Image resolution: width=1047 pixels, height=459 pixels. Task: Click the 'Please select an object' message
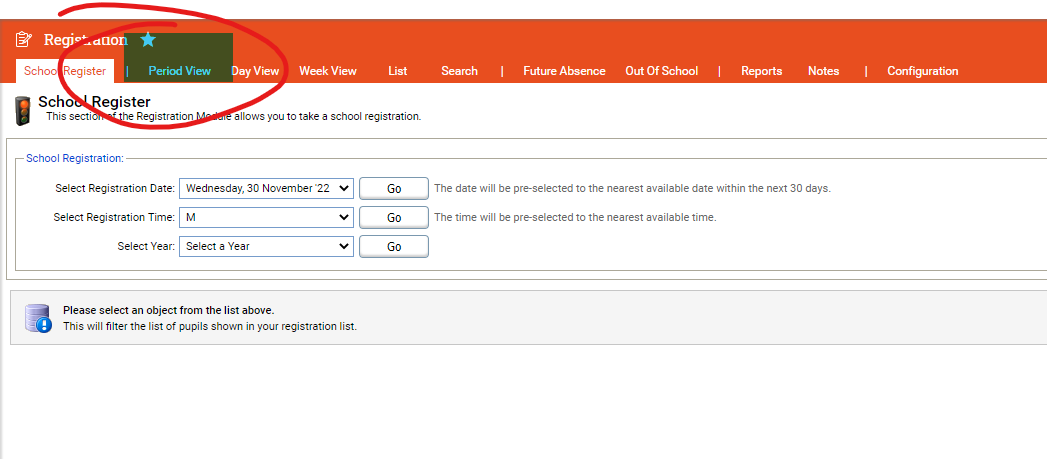169,310
